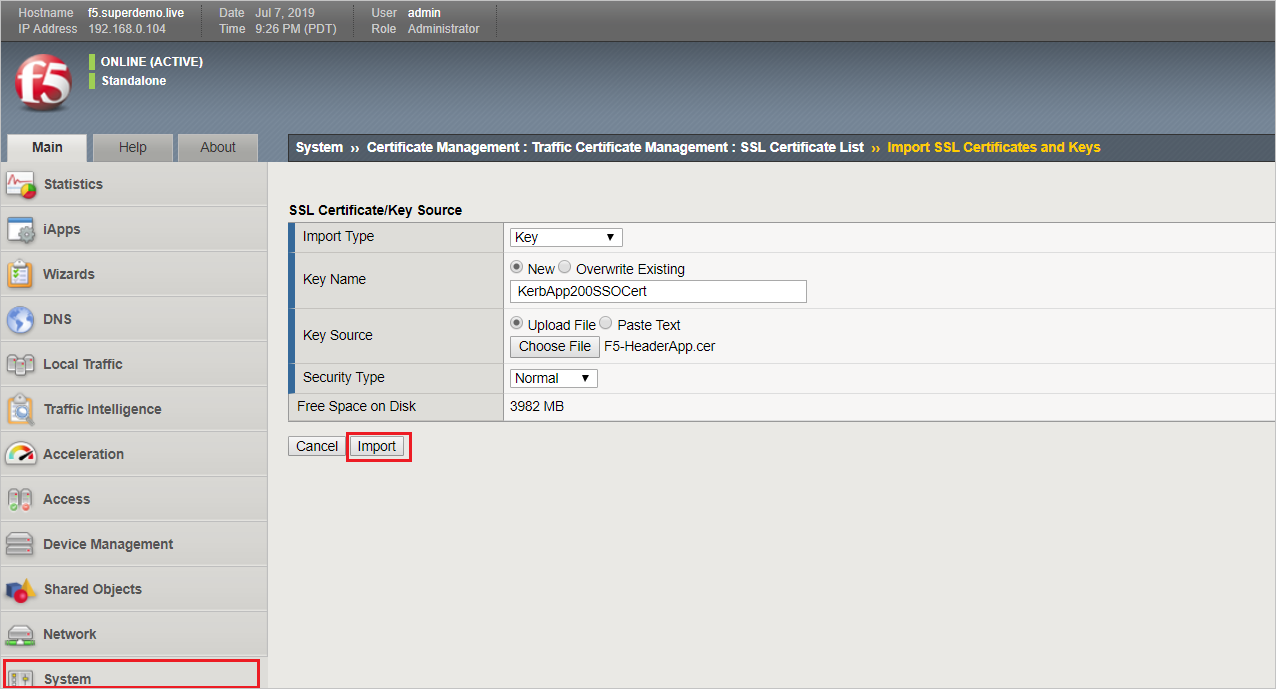Click the Key Name text field
Image resolution: width=1276 pixels, height=689 pixels.
pos(658,291)
